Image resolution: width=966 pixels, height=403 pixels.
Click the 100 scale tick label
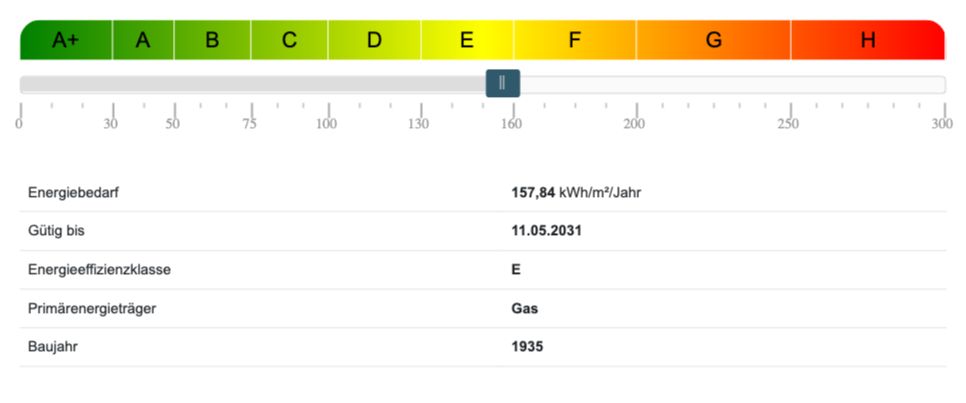(x=327, y=124)
